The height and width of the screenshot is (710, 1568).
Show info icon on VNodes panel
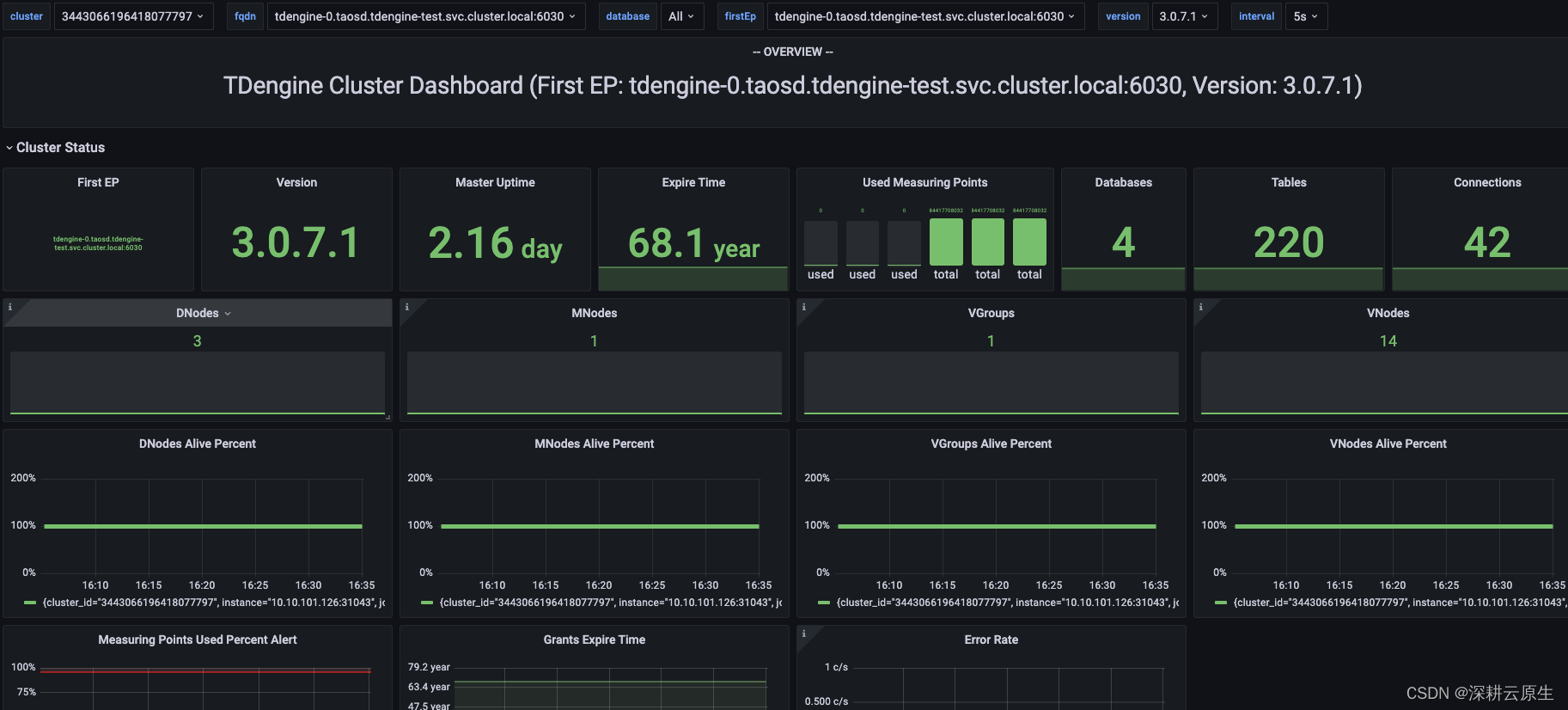[x=1200, y=306]
